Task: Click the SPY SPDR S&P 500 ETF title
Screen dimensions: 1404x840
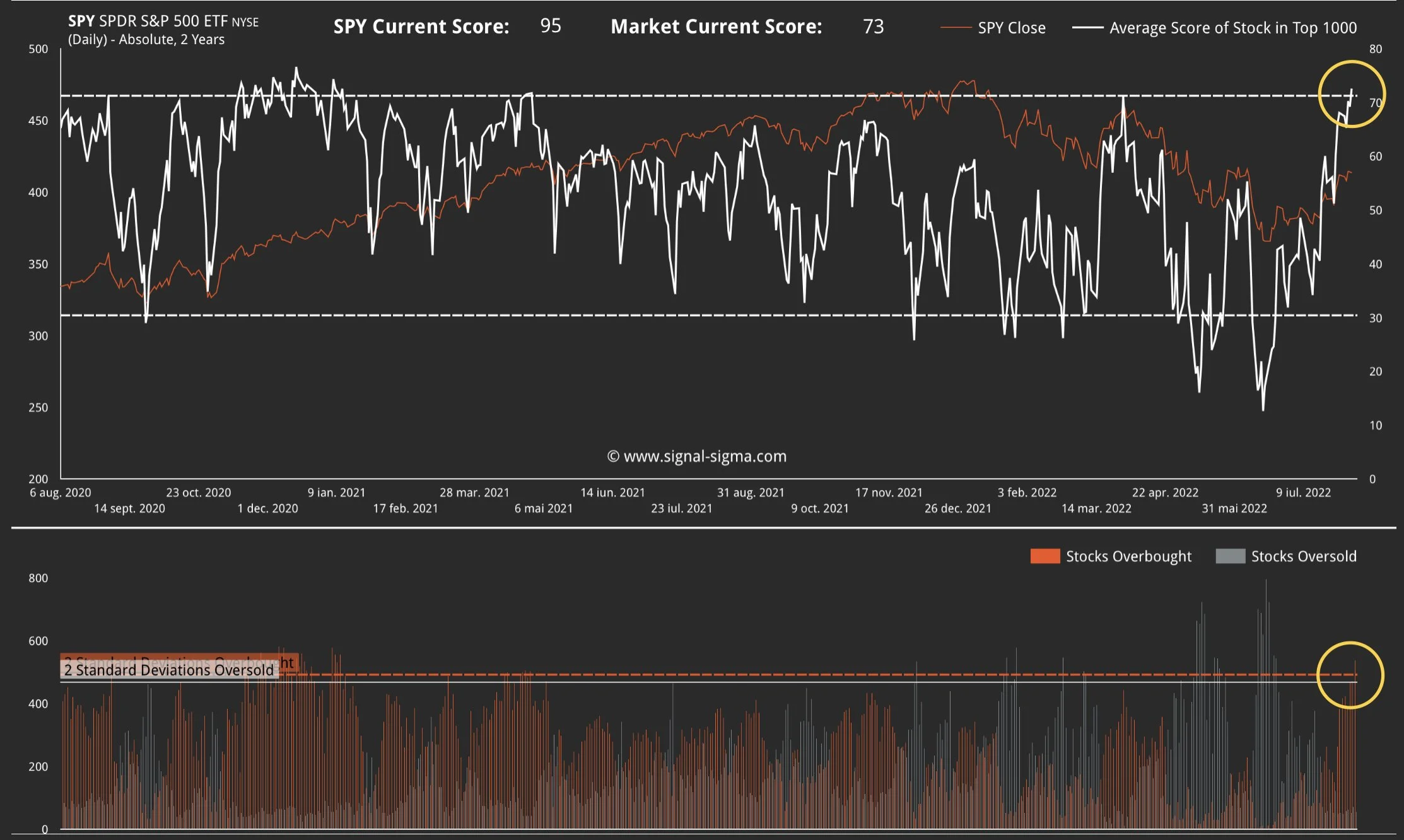Action: coord(163,21)
